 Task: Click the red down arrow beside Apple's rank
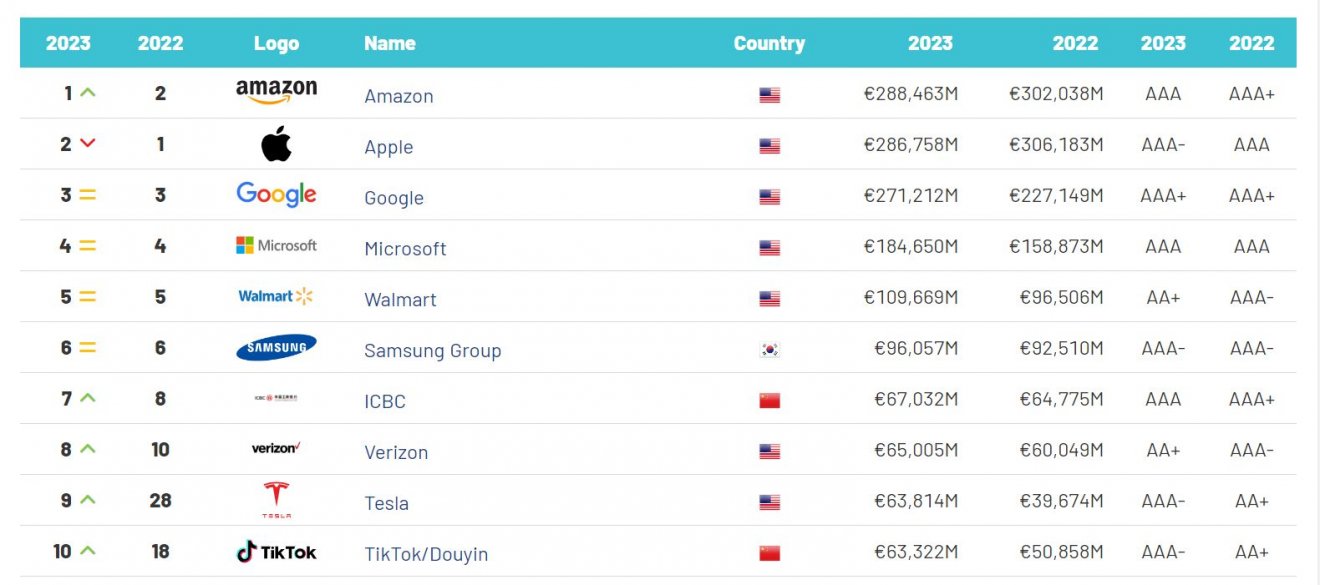[87, 143]
